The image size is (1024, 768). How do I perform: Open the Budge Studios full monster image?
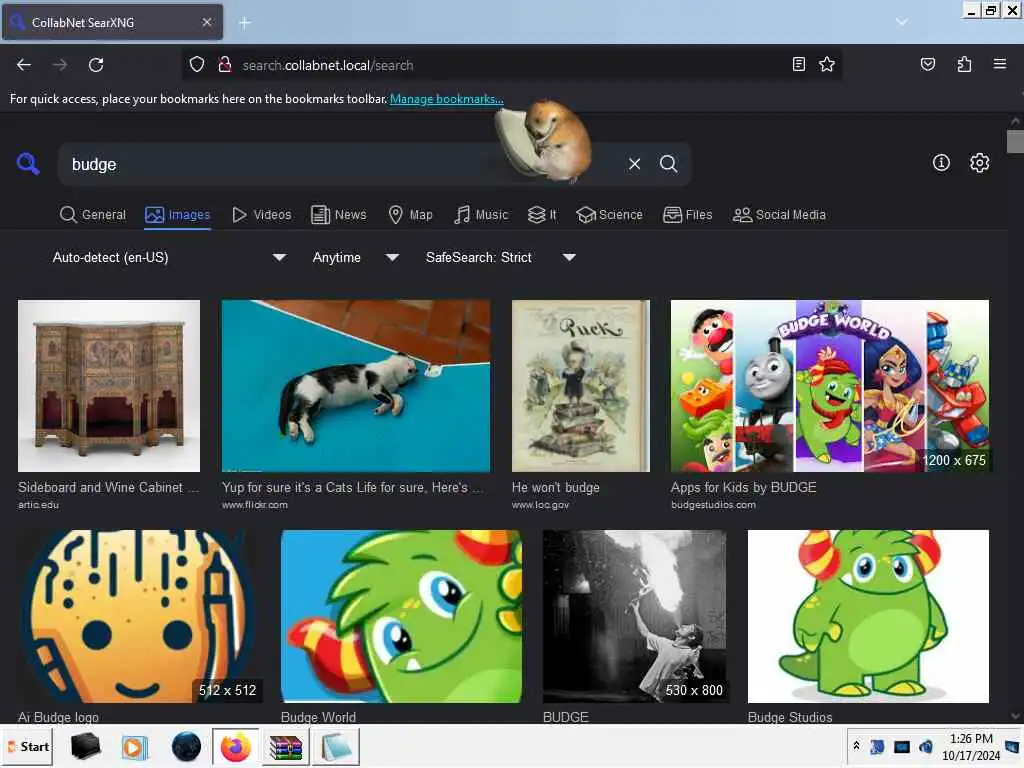869,616
